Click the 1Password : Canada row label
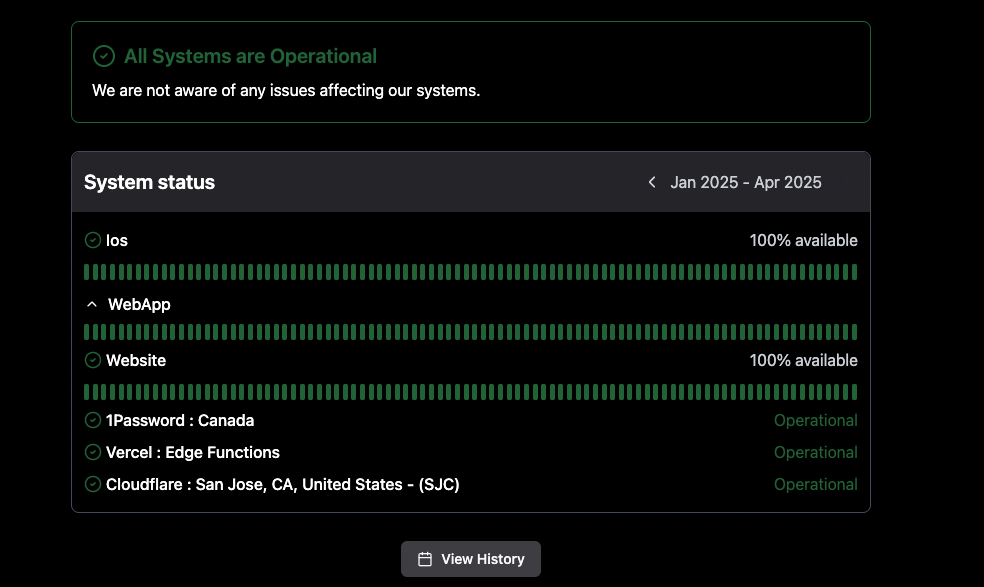 pyautogui.click(x=180, y=421)
